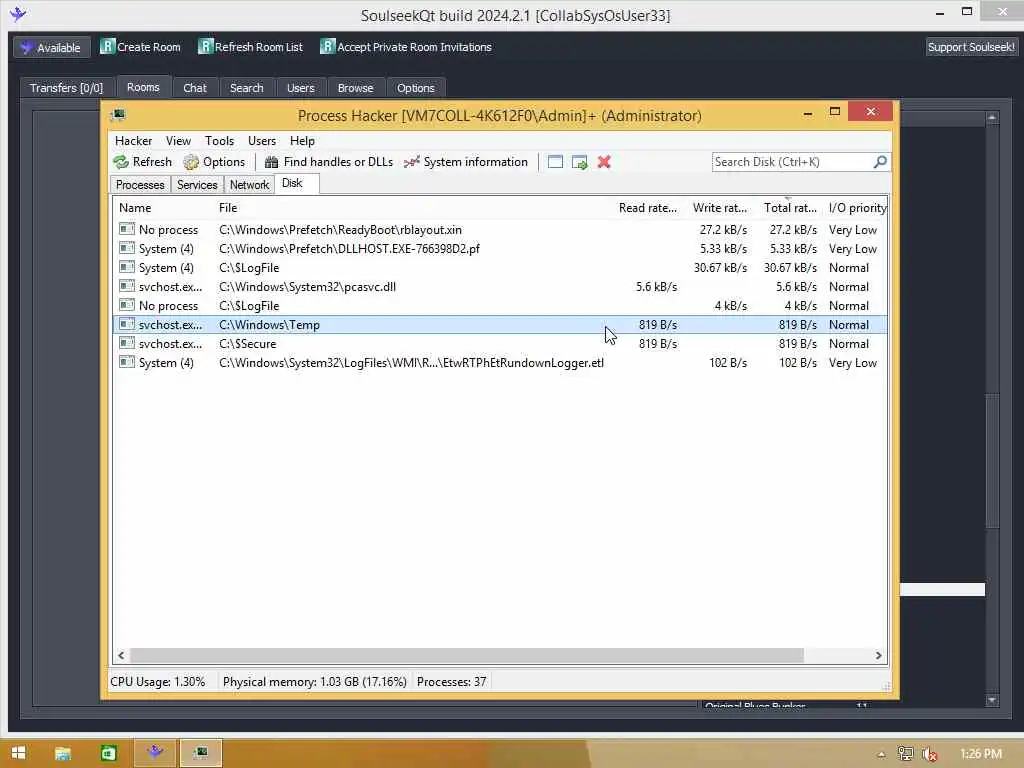The width and height of the screenshot is (1024, 768).
Task: Select System (4) C:\$LogFile row
Action: [500, 268]
